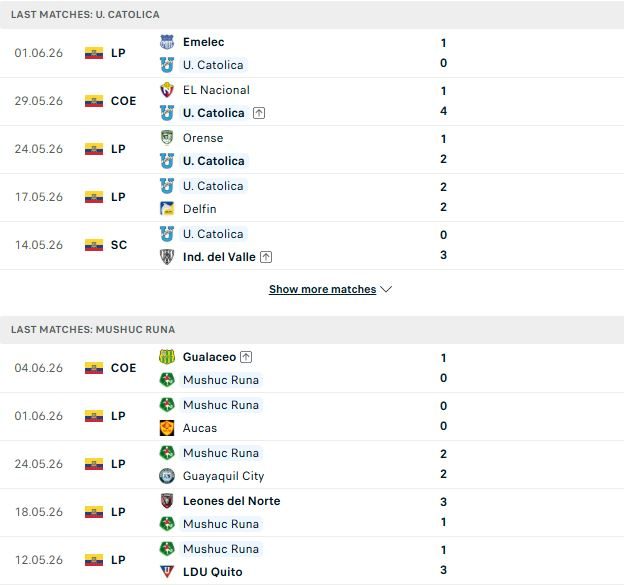Click advancement arrow icon next to Gualaceo
624x585 pixels.
pos(246,357)
